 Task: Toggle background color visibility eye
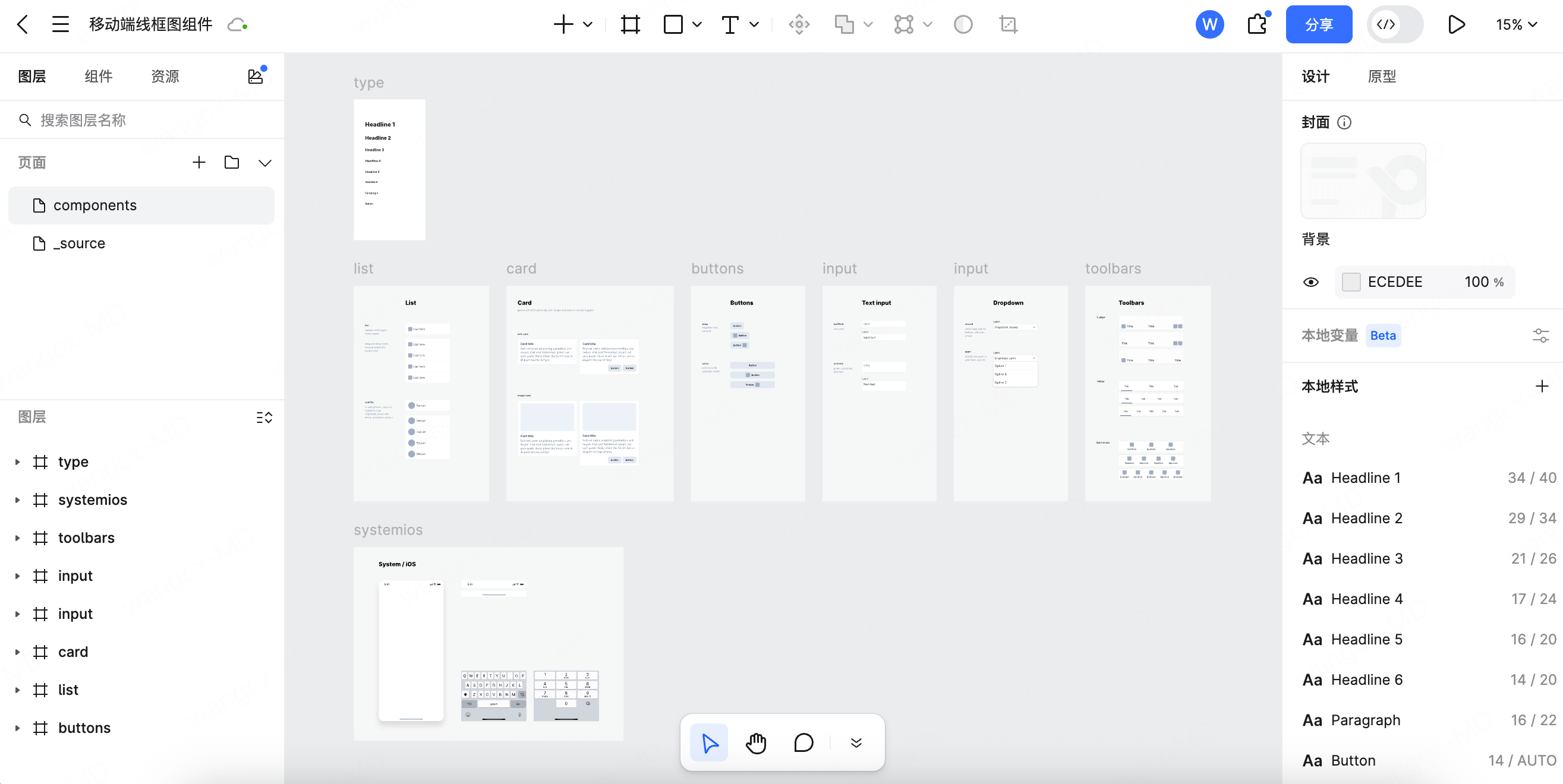(x=1310, y=282)
